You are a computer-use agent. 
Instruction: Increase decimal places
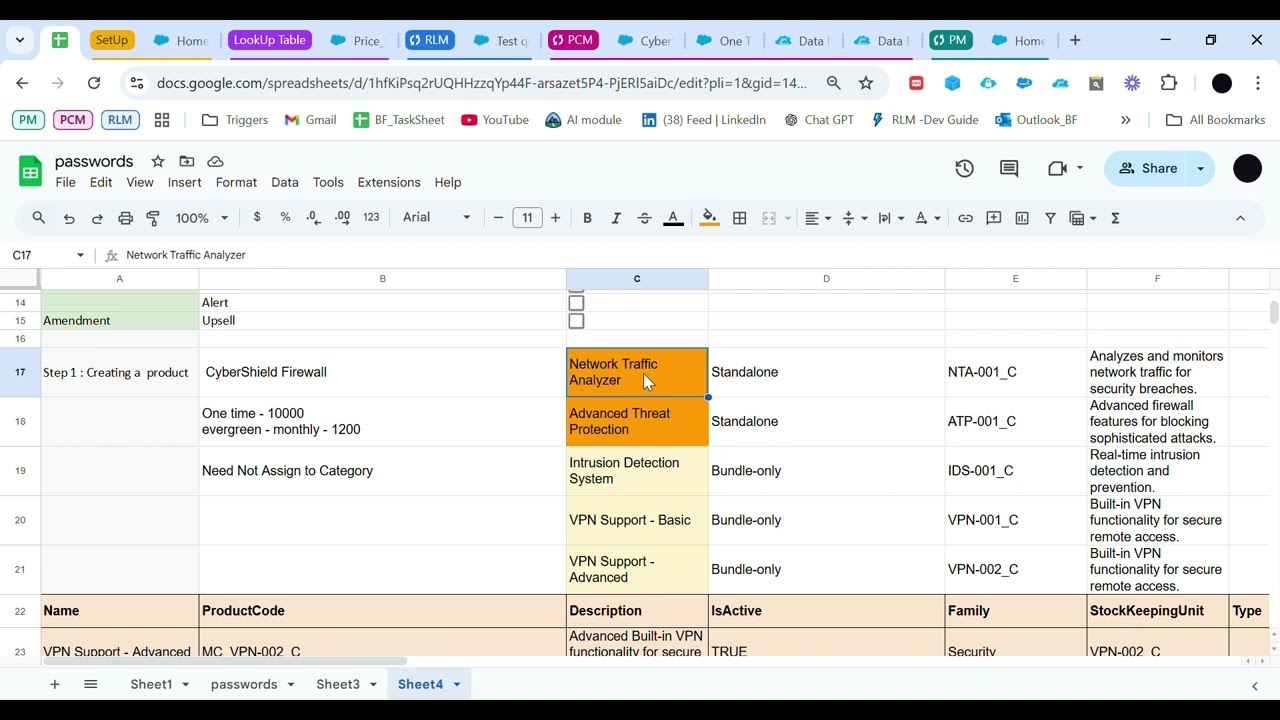coord(342,217)
